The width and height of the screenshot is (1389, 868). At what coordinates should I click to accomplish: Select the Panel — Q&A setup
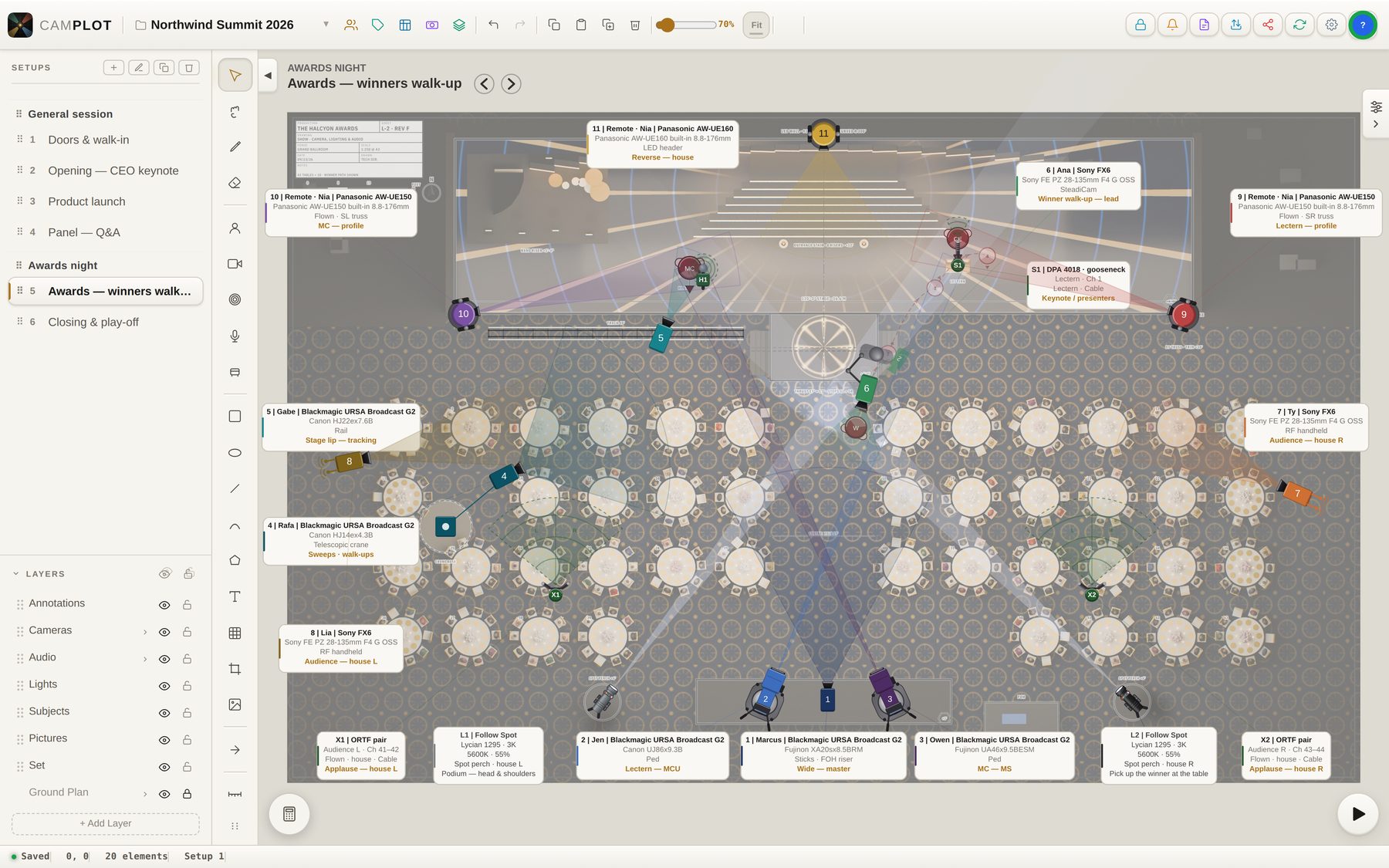(105, 232)
